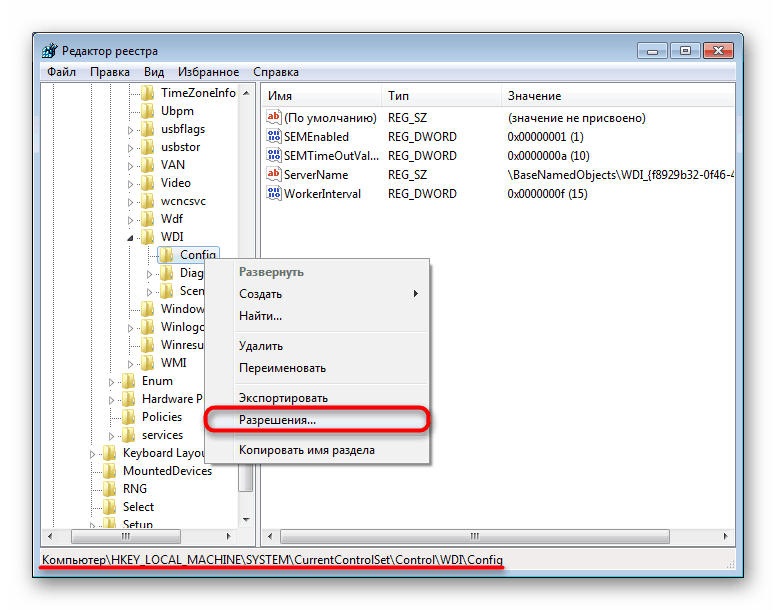Sort by the Имя column header

click(x=322, y=95)
